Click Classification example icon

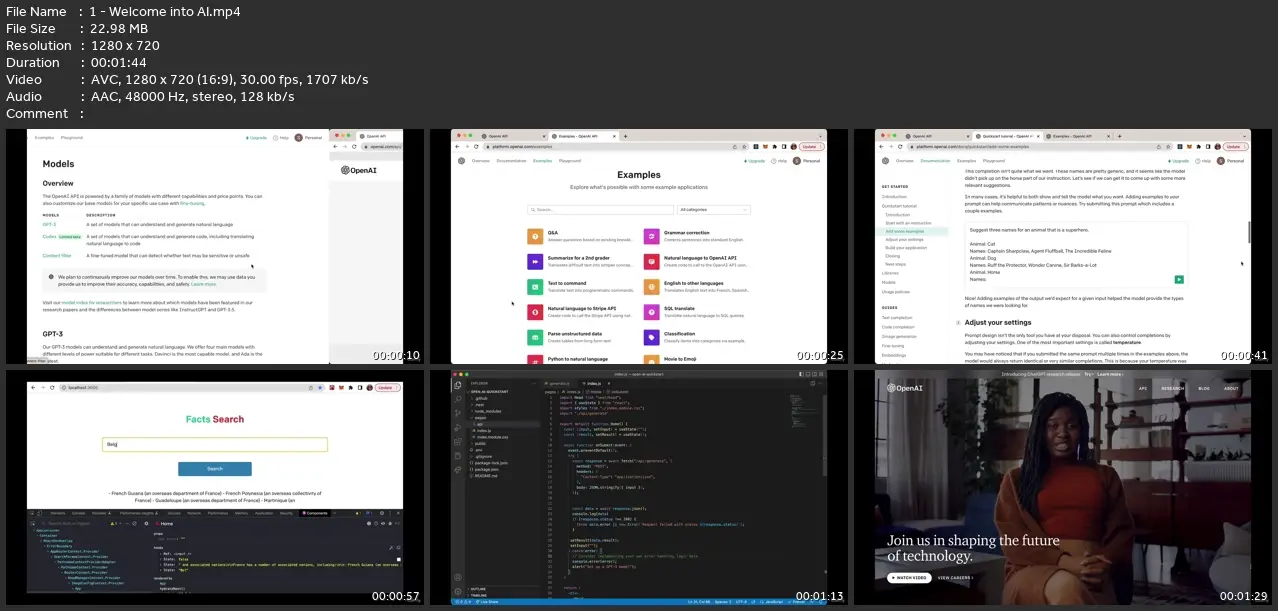651,337
